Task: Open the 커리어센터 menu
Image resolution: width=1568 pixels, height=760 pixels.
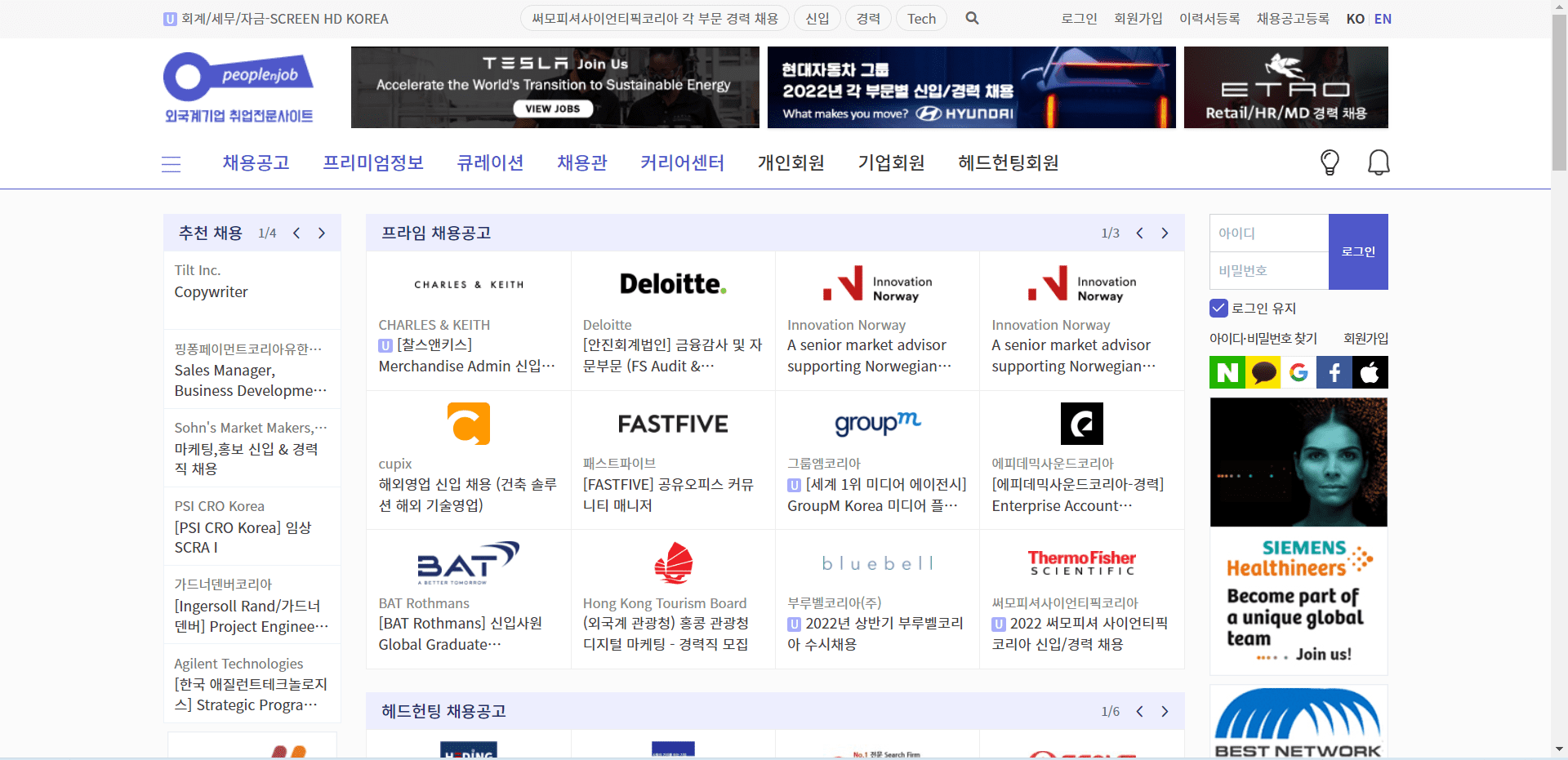Action: [682, 162]
